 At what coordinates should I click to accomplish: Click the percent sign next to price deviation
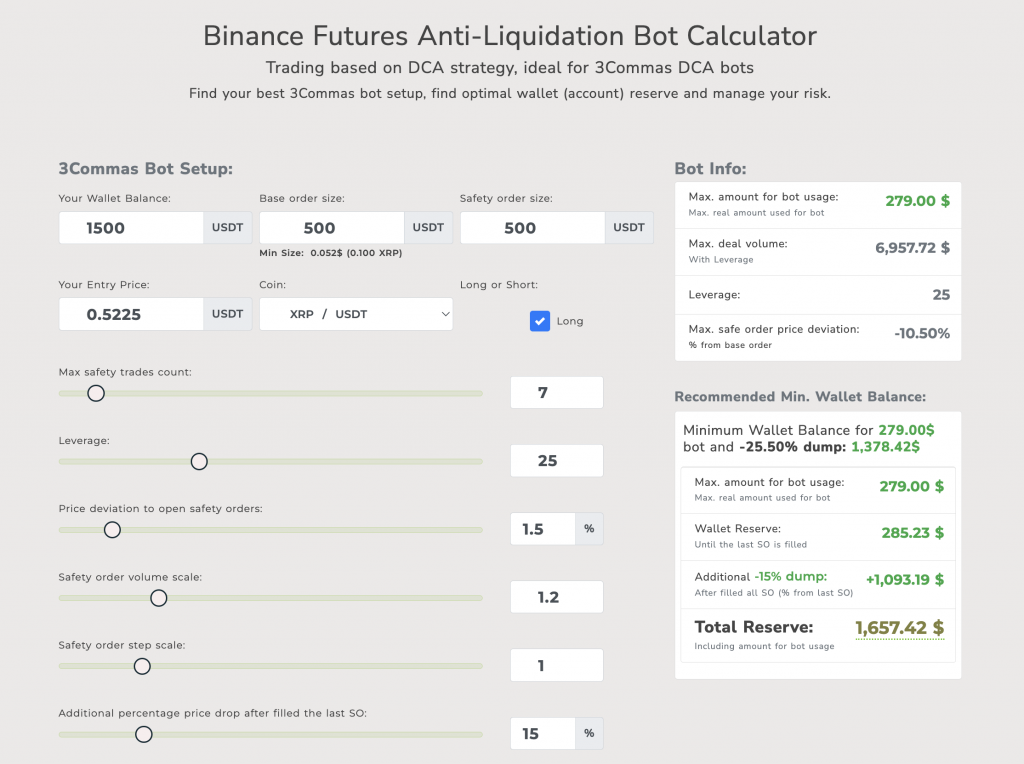pyautogui.click(x=589, y=529)
